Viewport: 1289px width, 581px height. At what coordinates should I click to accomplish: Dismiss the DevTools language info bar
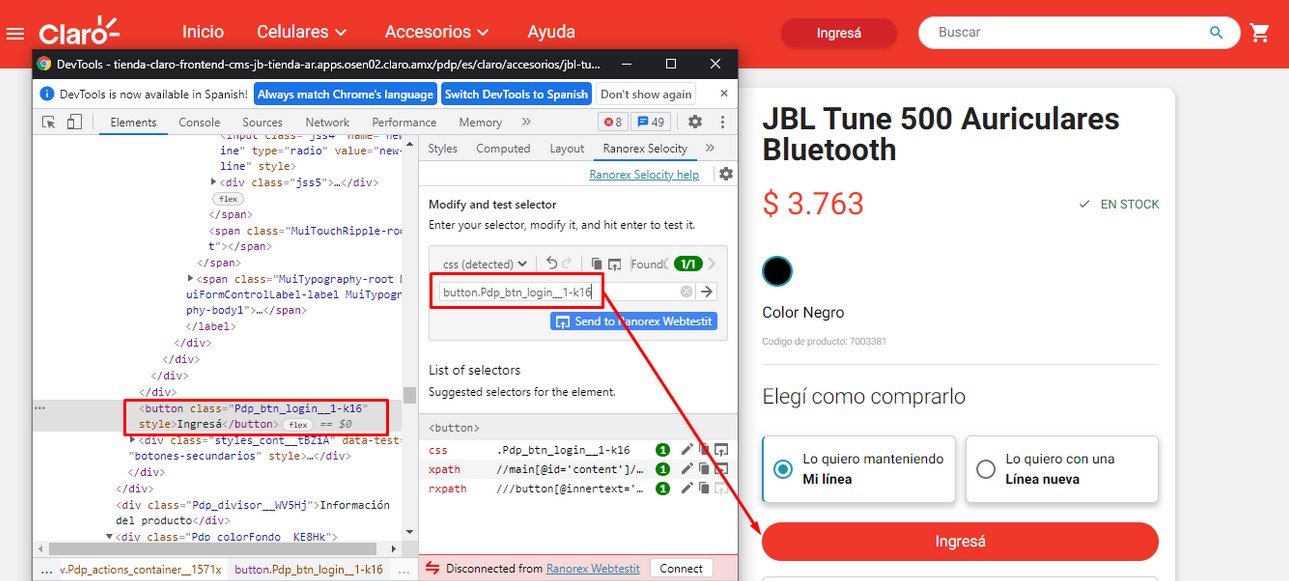(725, 94)
